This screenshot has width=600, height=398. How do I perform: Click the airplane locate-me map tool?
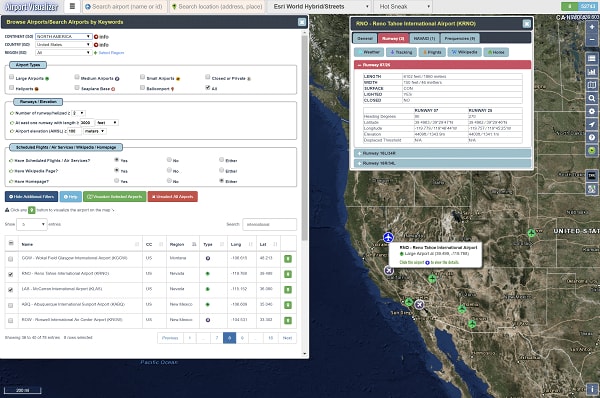(592, 124)
